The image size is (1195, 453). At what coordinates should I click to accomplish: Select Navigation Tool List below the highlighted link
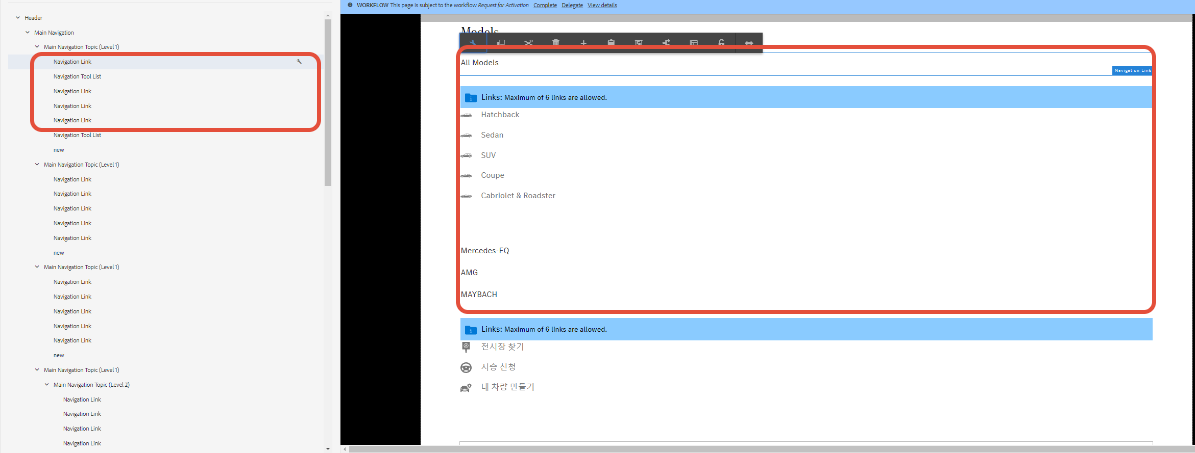tap(78, 76)
